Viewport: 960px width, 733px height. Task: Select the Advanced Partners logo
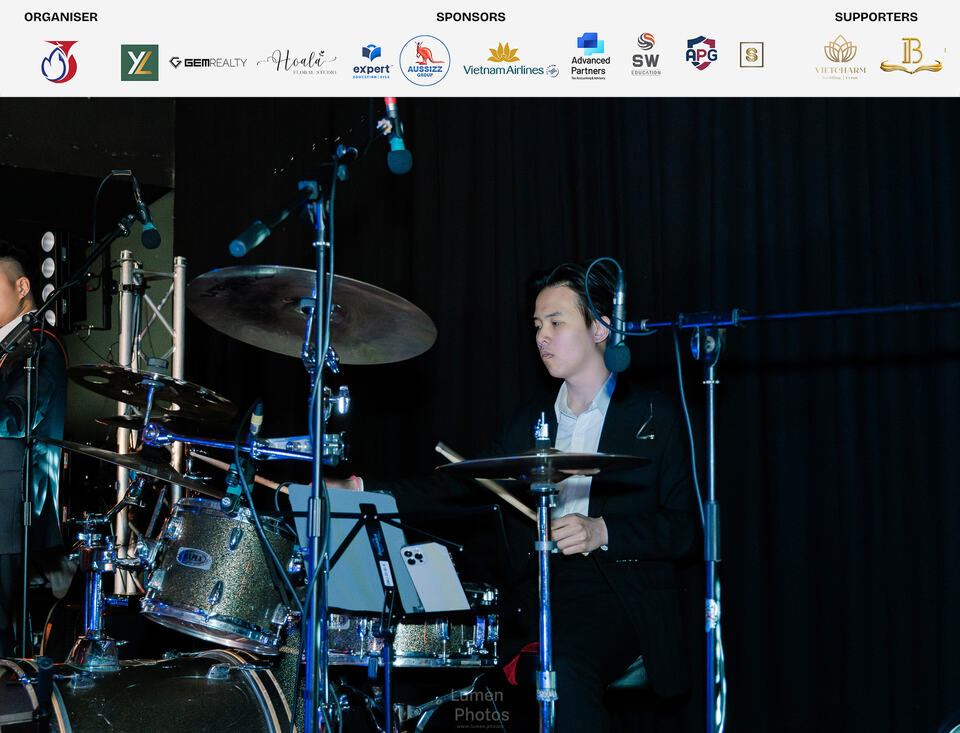(x=590, y=56)
